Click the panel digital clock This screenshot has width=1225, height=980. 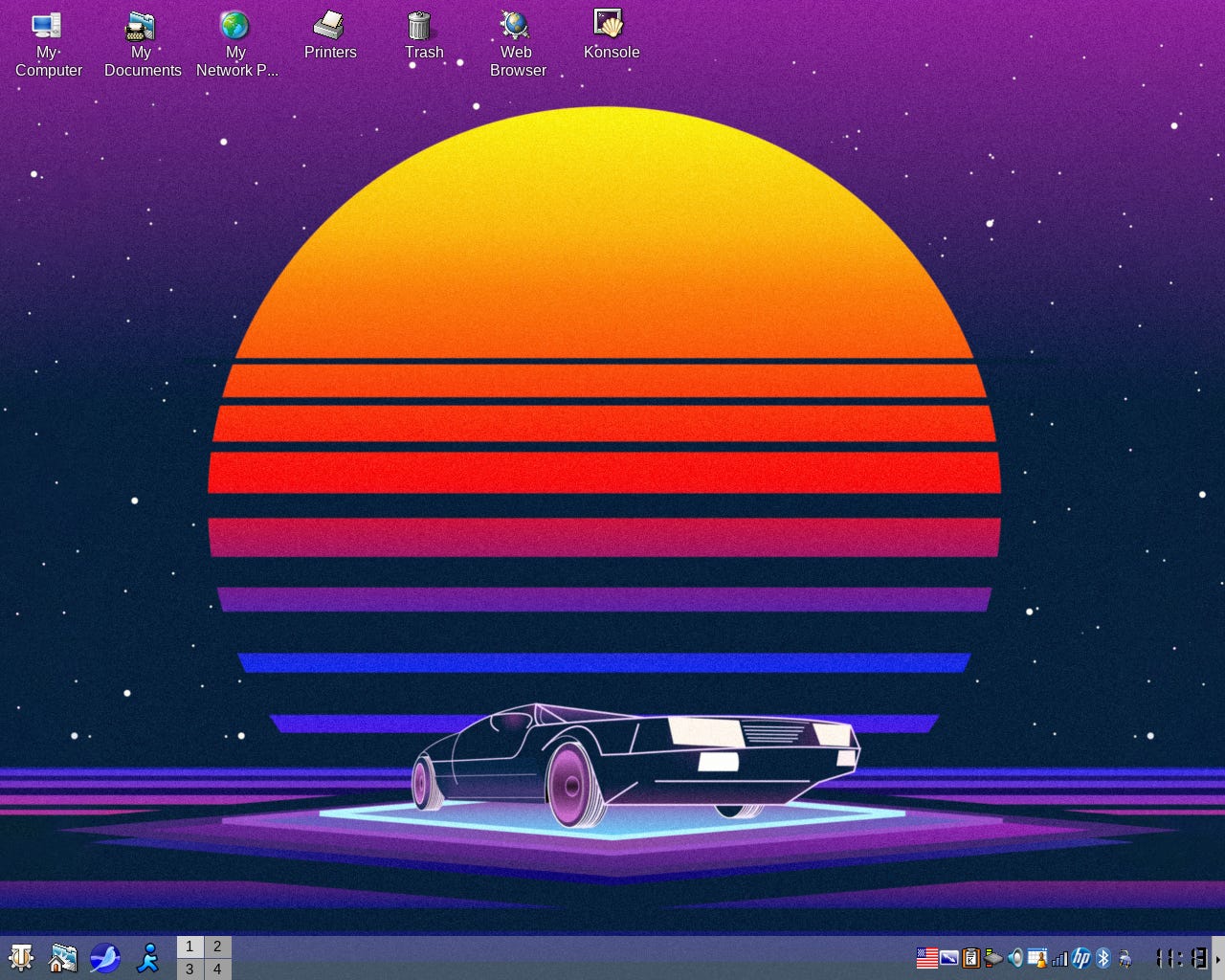tap(1181, 958)
